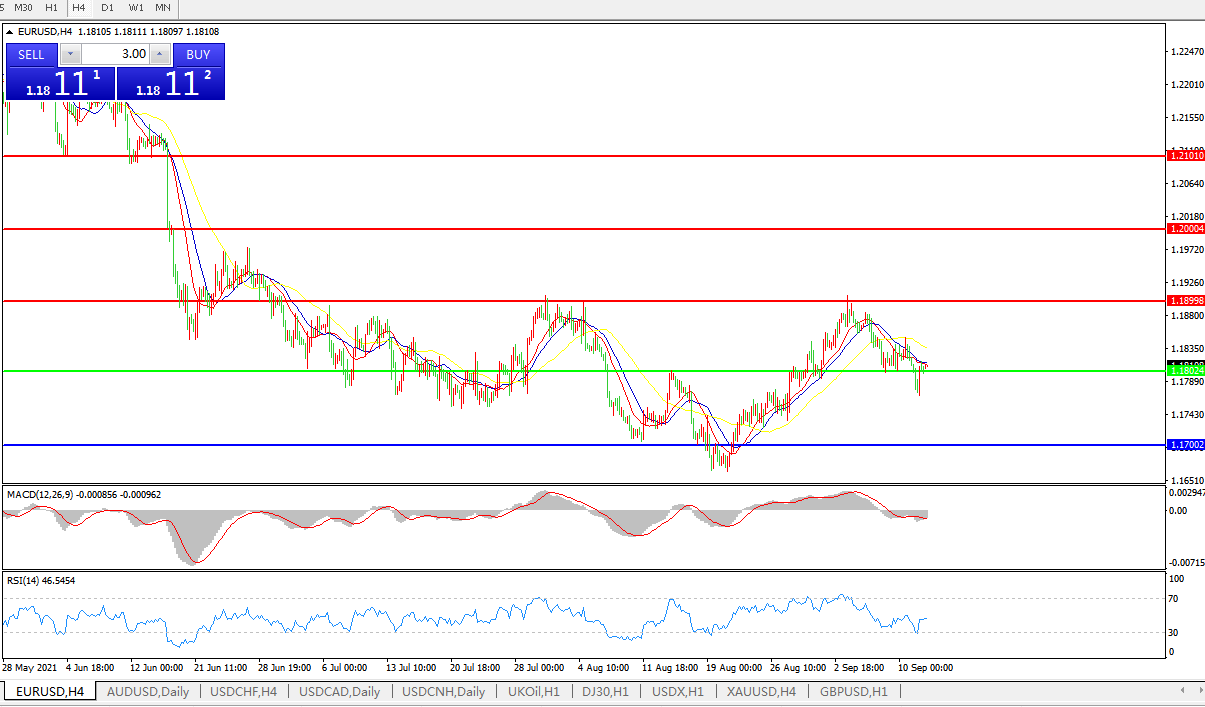Select the red 1.18998 price level label

[x=1186, y=301]
